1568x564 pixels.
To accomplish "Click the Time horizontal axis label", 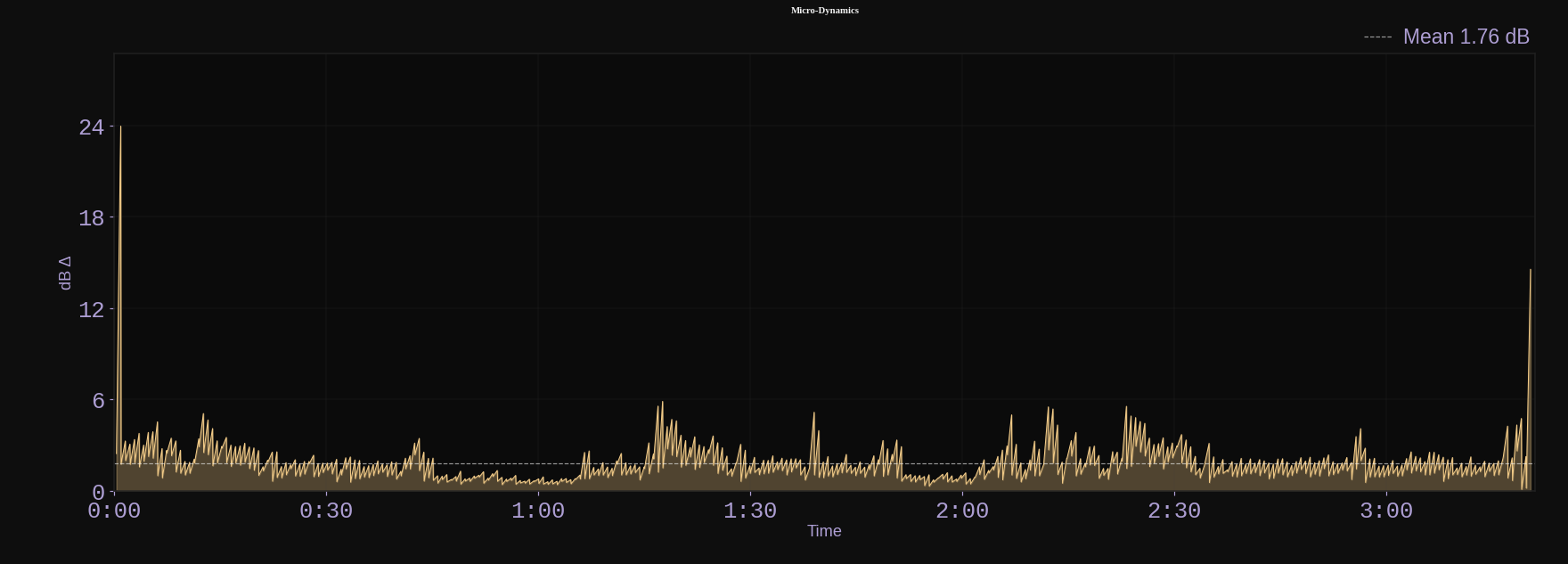I will [824, 531].
